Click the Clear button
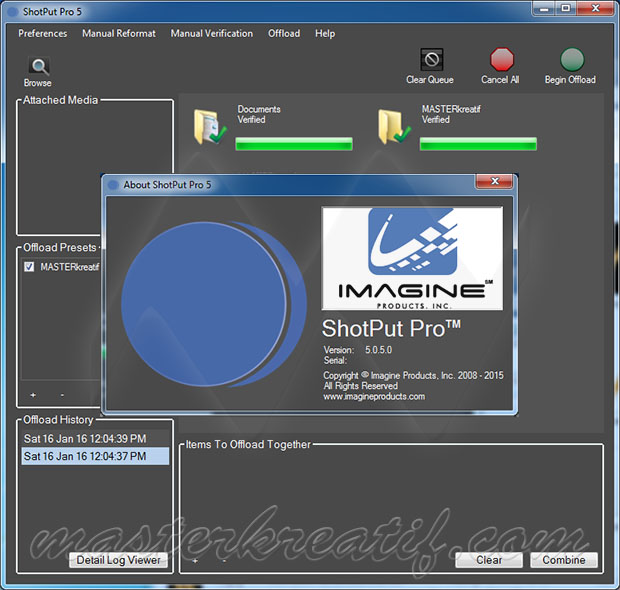Viewport: 620px width, 590px height. tap(489, 560)
